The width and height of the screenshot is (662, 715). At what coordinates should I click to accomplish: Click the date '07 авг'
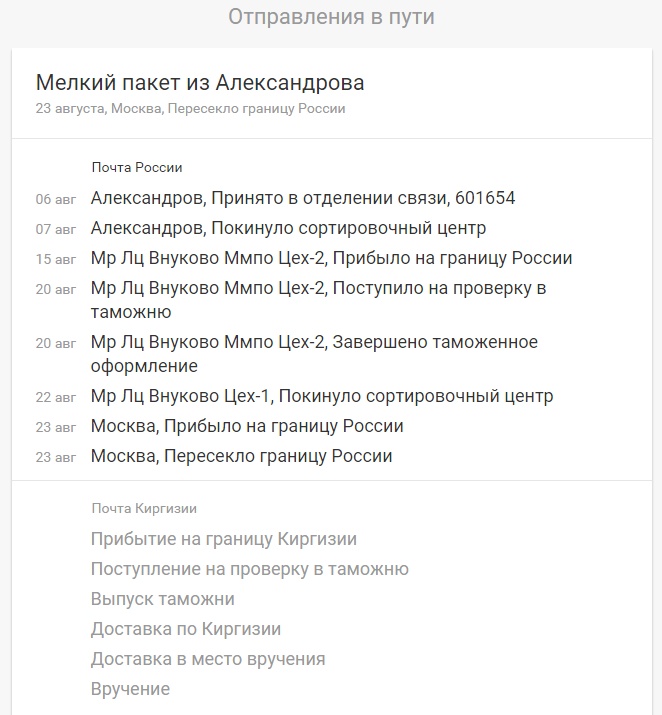[56, 229]
